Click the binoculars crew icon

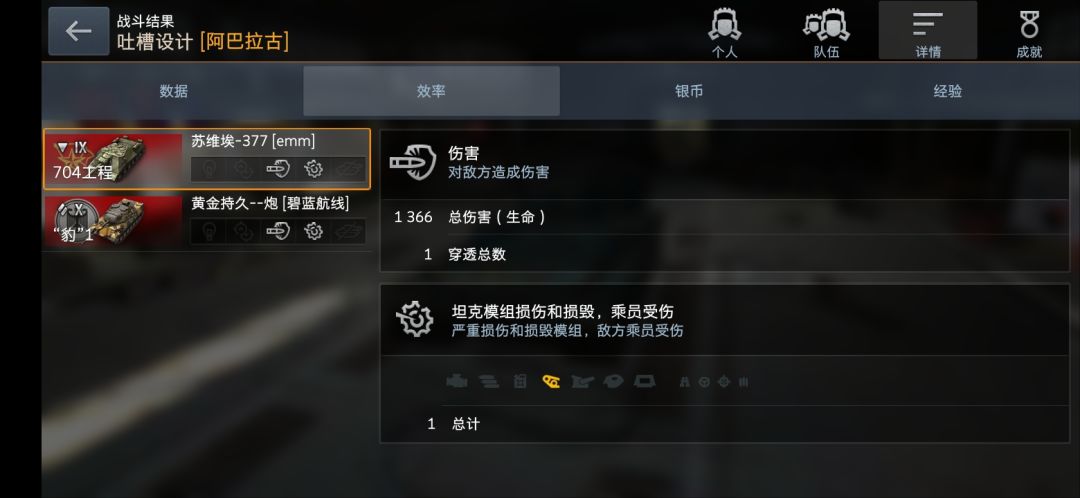coord(684,382)
